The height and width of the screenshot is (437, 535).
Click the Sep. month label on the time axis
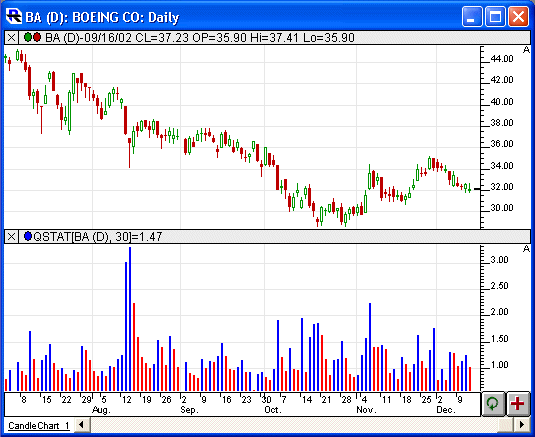pyautogui.click(x=189, y=410)
